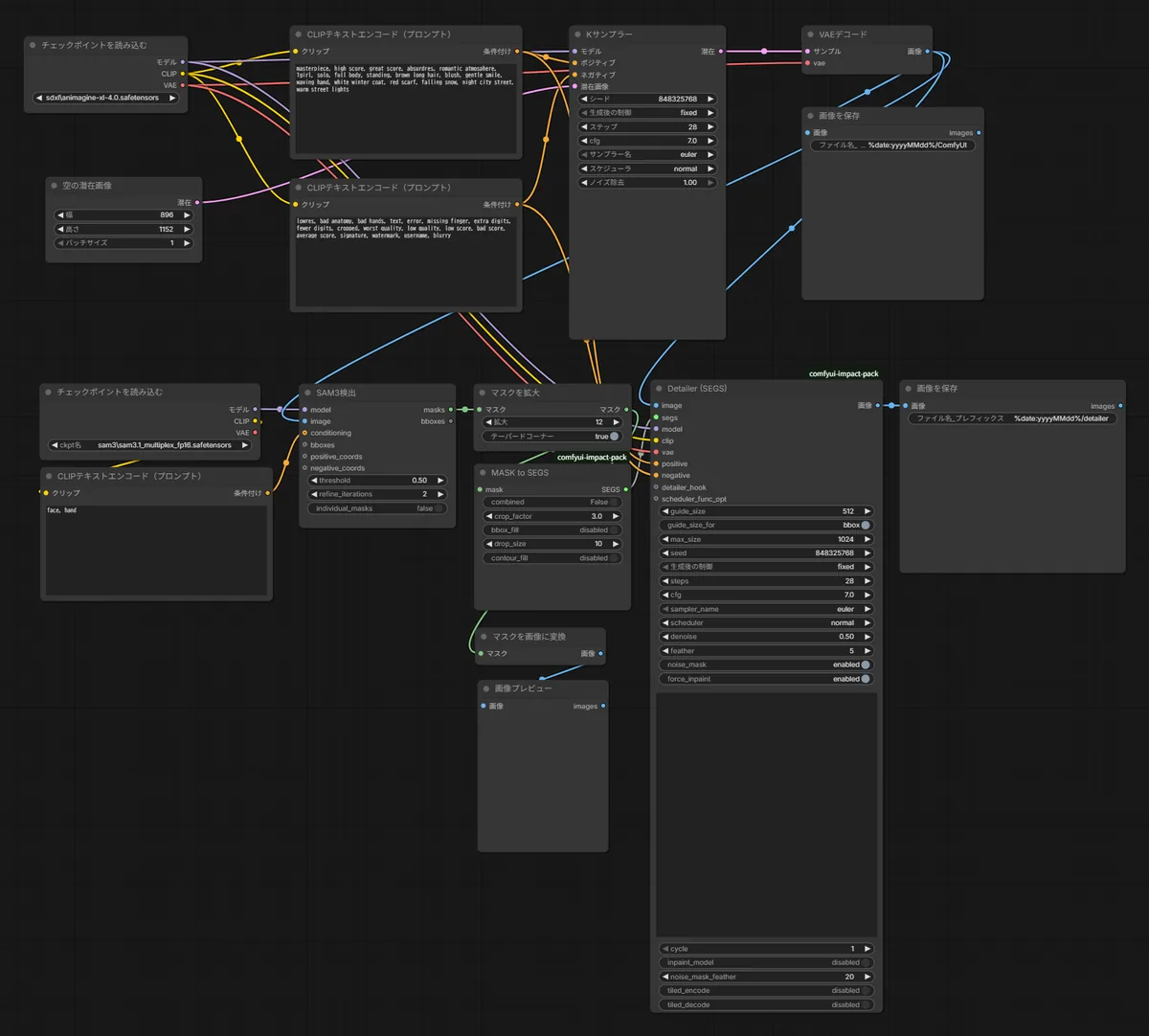The image size is (1149, 1036).
Task: Open scheduler dropdown in Detailer
Action: click(x=766, y=622)
